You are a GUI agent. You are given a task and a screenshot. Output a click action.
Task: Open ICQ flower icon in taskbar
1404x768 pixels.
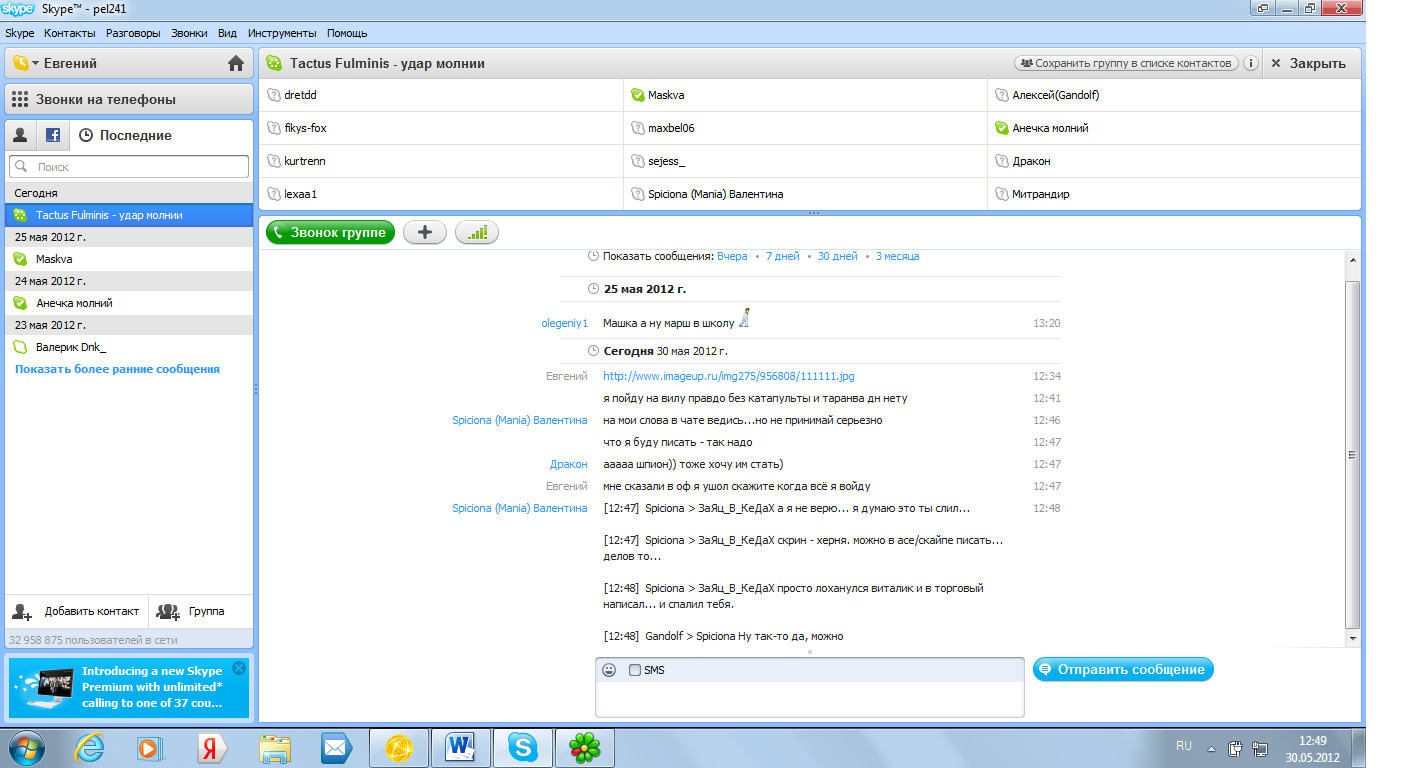584,747
